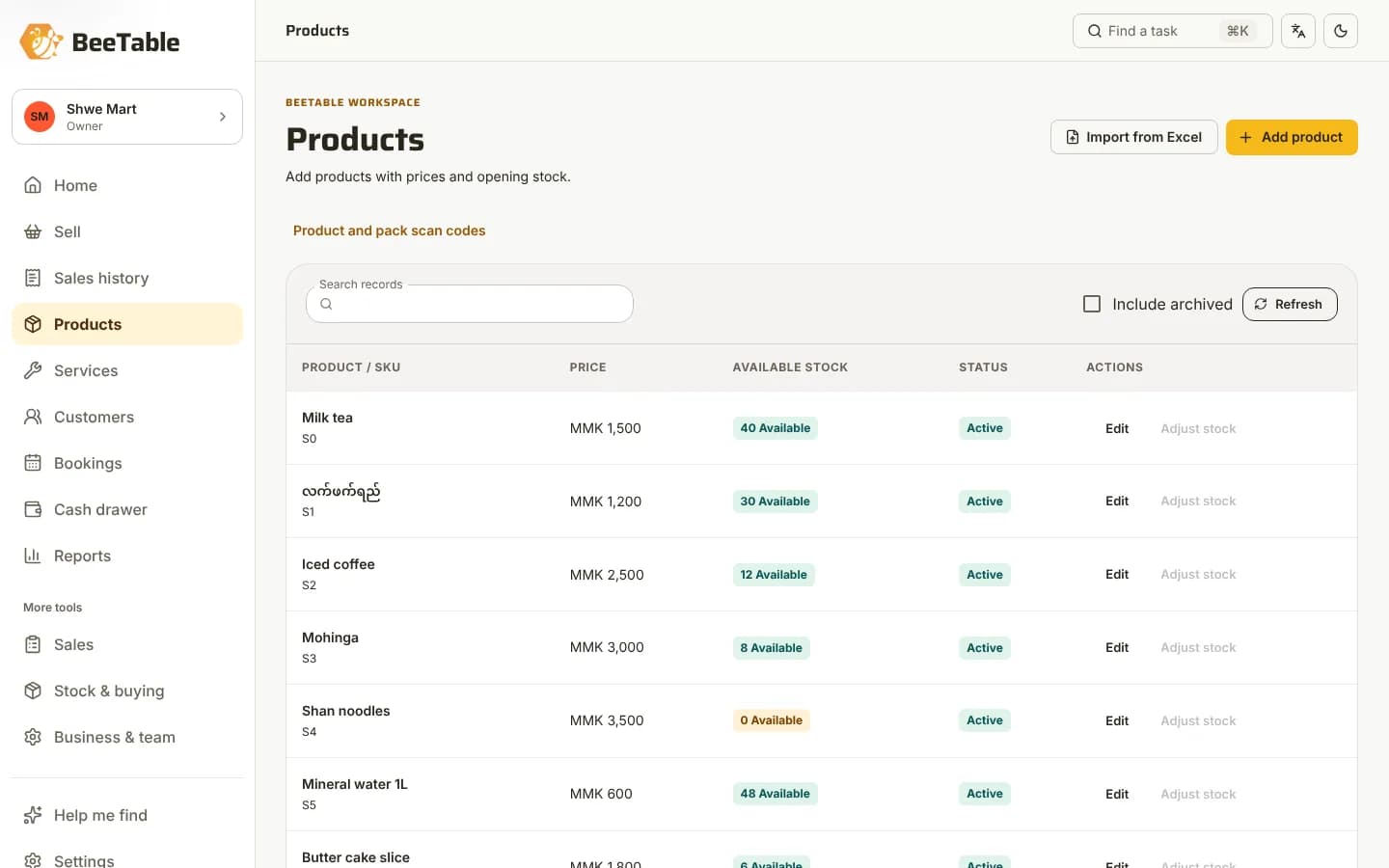Click the BeeTable bee logo icon
This screenshot has width=1389, height=868.
coord(41,41)
